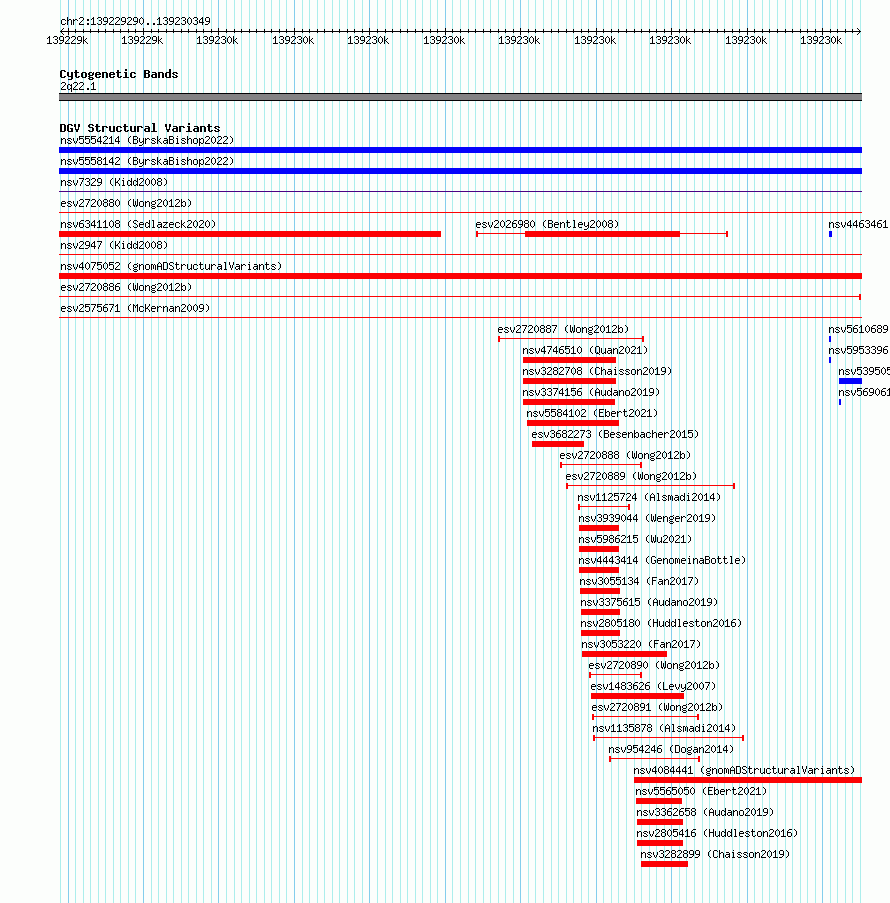Click the nsv3053220 (Fan2017) variant label
Image resolution: width=890 pixels, height=903 pixels.
click(x=641, y=644)
